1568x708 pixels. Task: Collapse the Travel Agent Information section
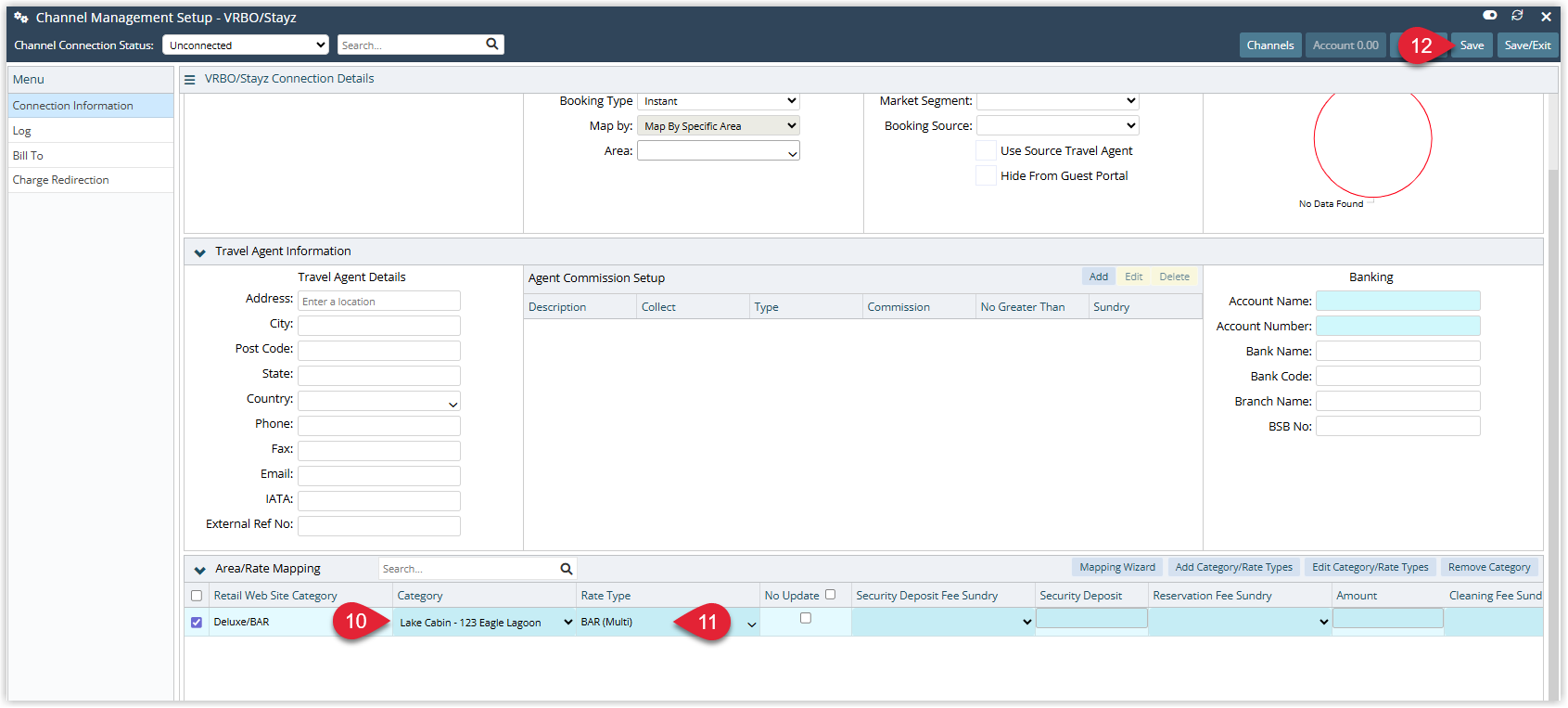[199, 252]
